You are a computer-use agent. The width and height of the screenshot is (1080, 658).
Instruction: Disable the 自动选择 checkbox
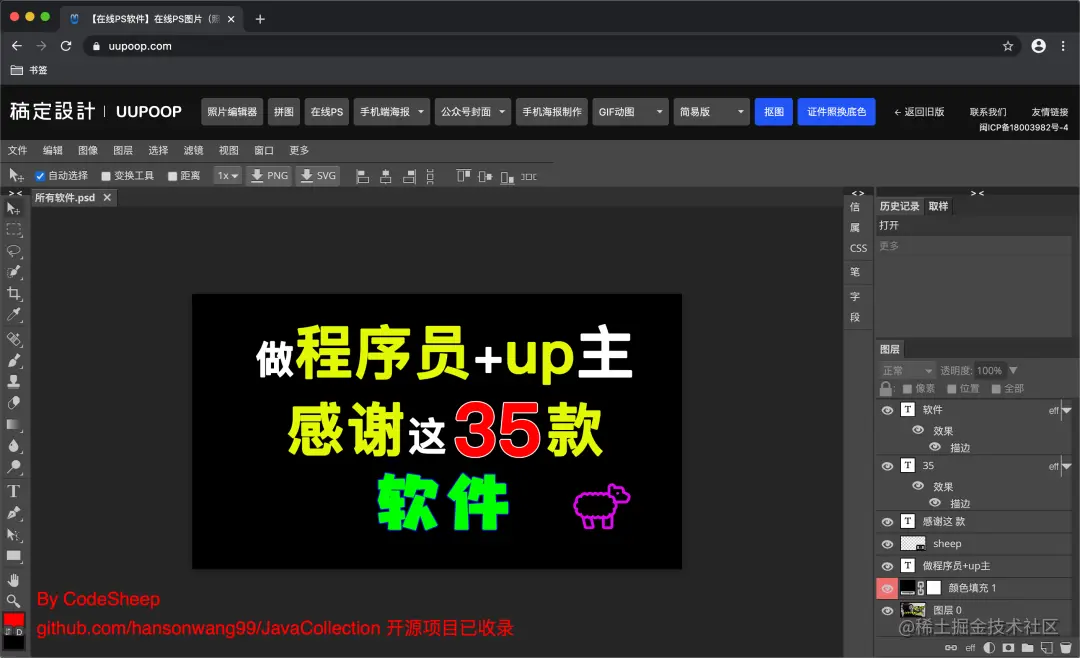click(39, 175)
